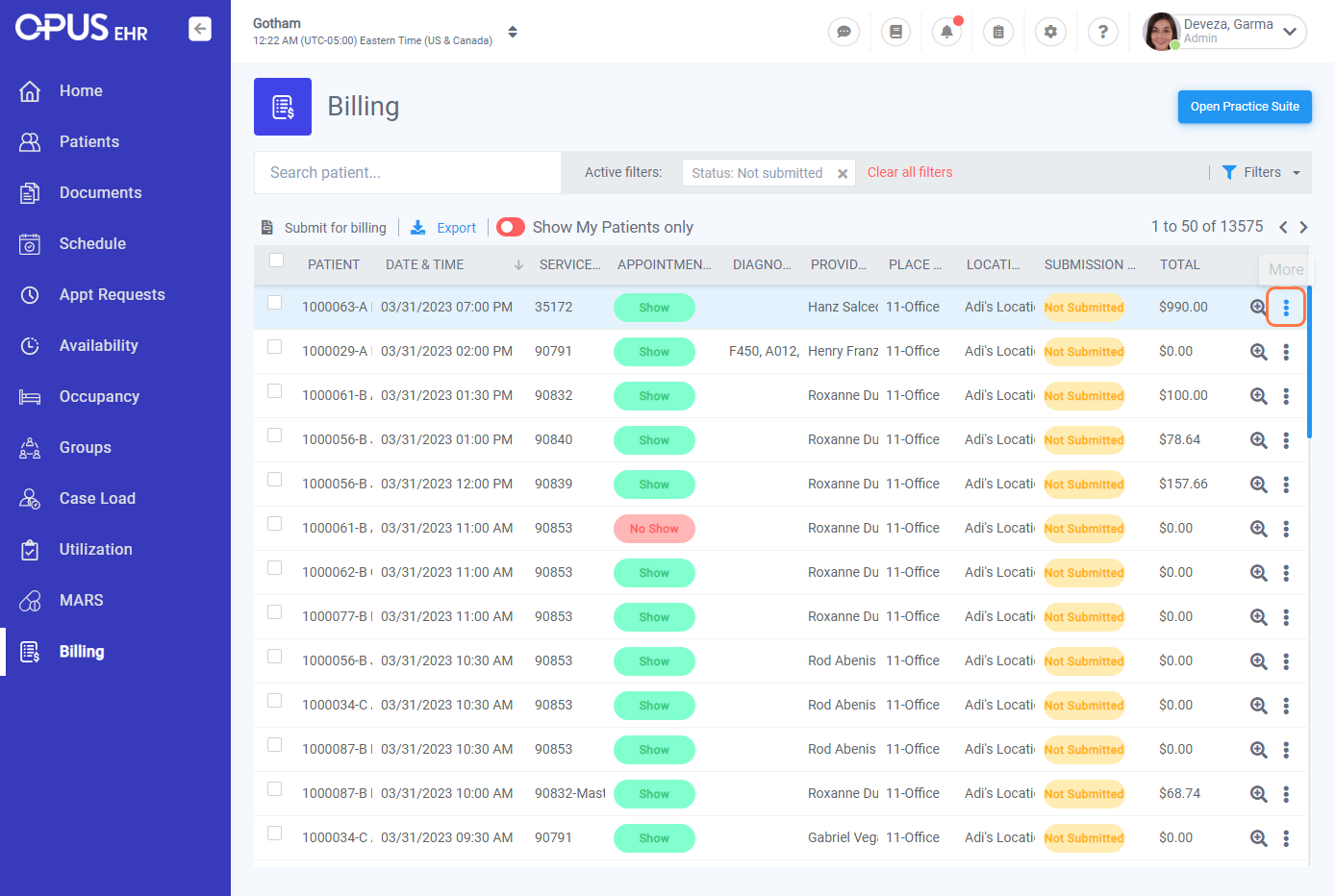
Task: Sort by the TOTAL column header
Action: pos(1179,264)
